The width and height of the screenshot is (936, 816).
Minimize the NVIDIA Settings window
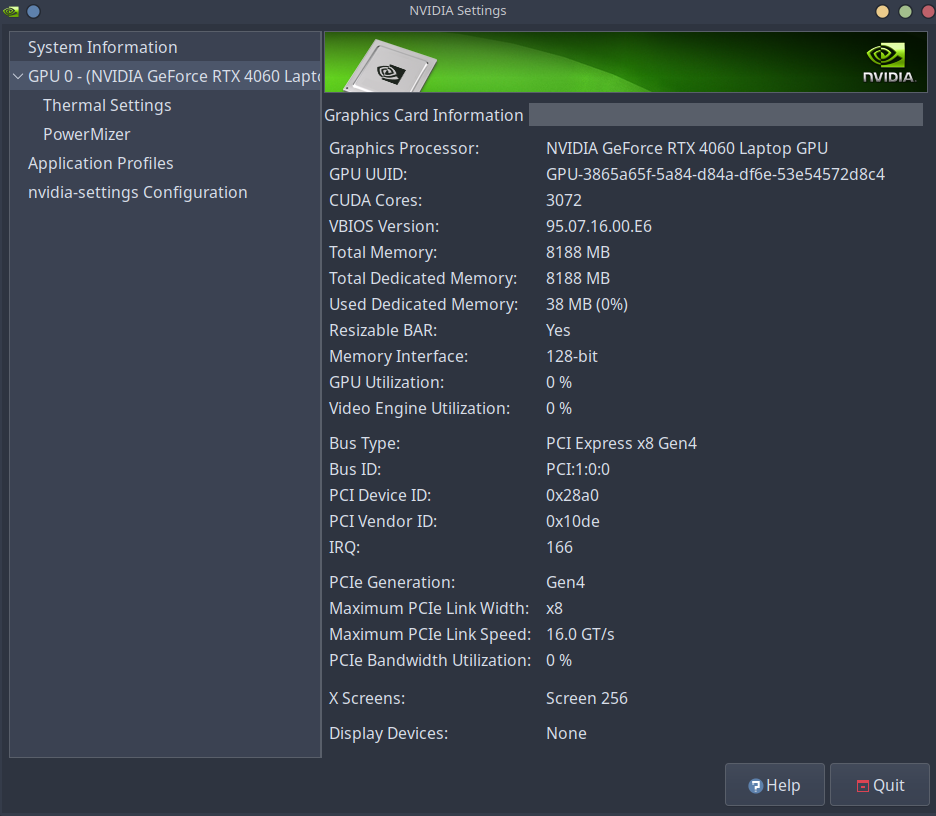882,11
